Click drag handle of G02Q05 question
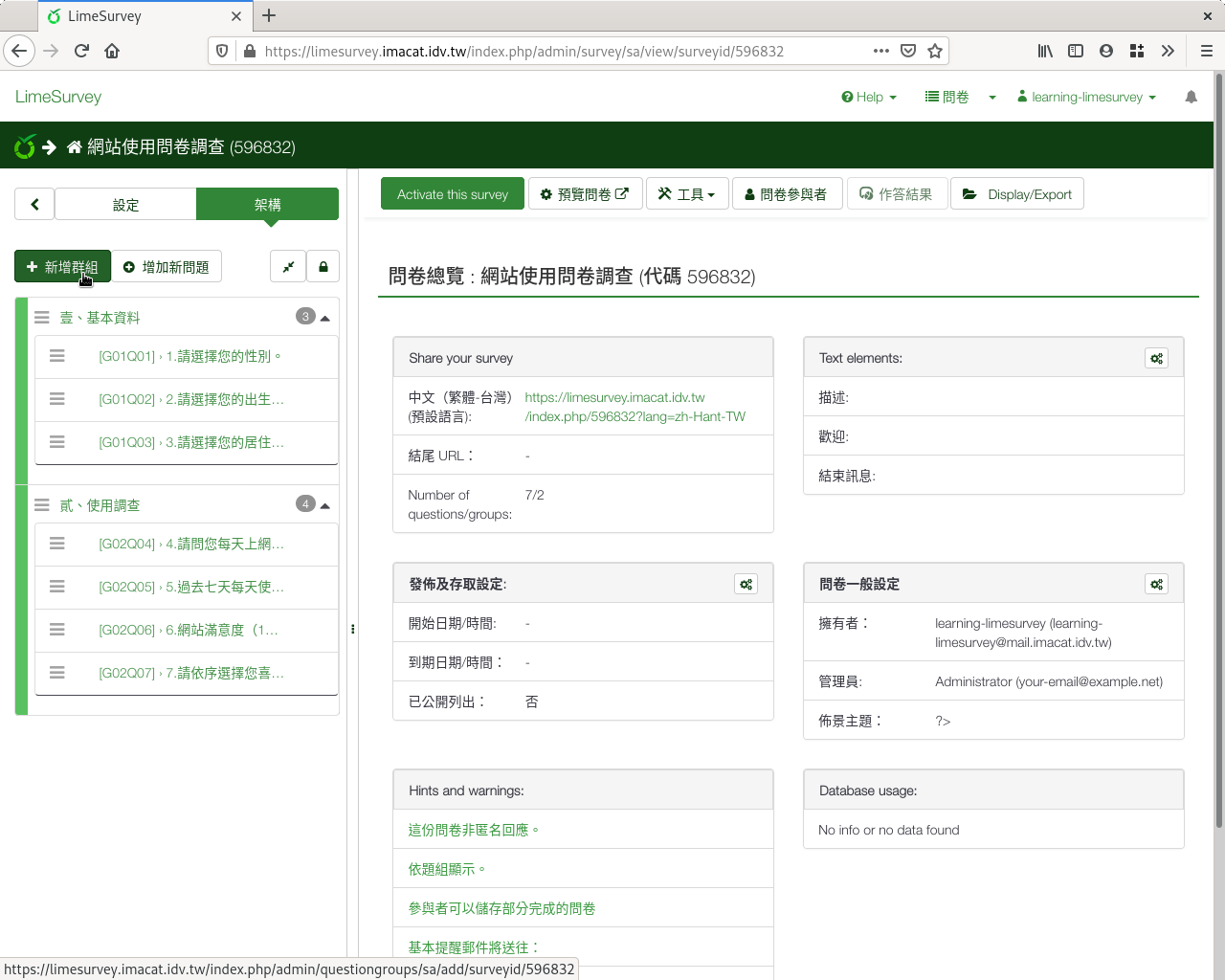Viewport: 1225px width, 980px height. coord(57,587)
